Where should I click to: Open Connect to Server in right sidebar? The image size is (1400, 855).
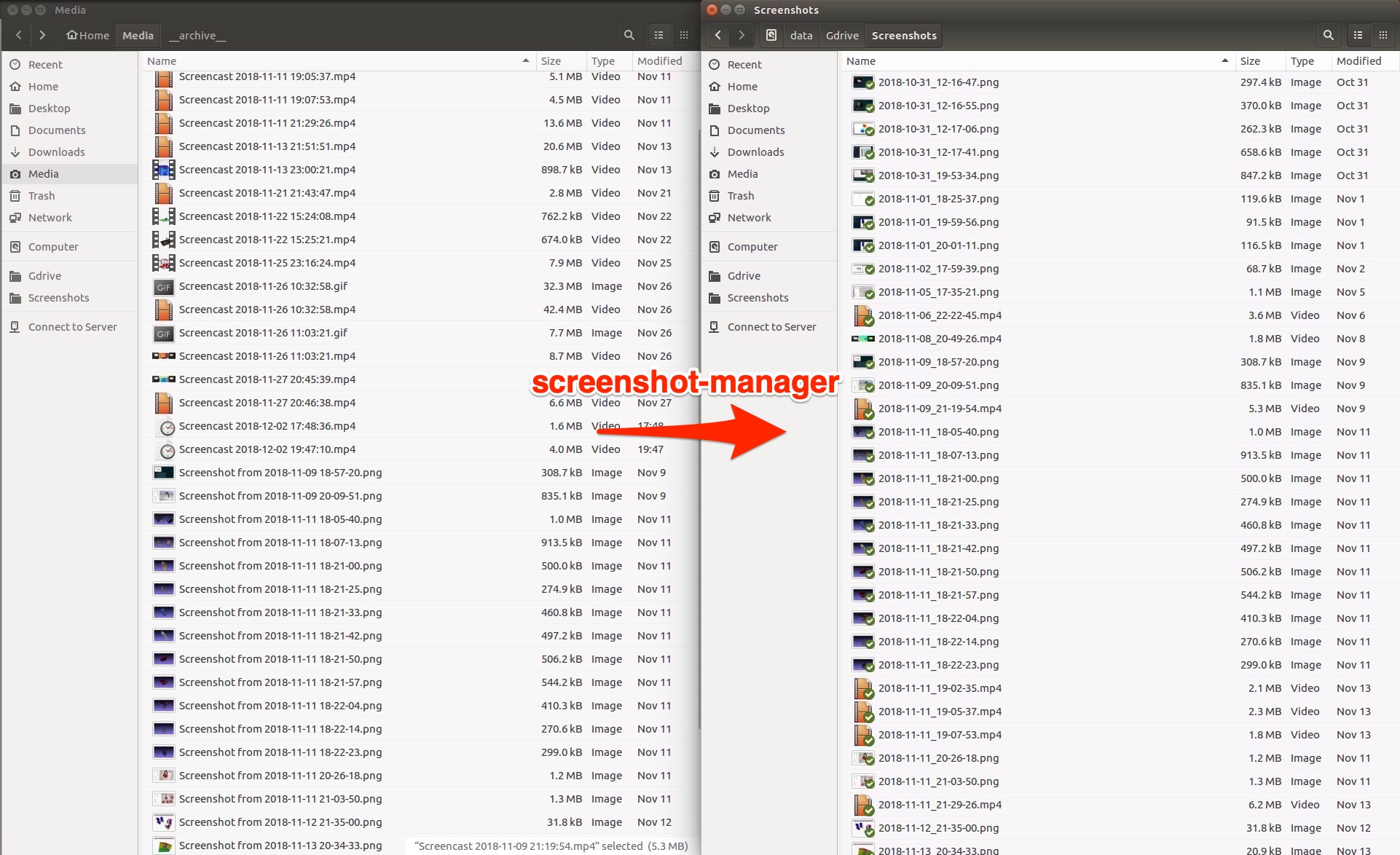tap(771, 327)
